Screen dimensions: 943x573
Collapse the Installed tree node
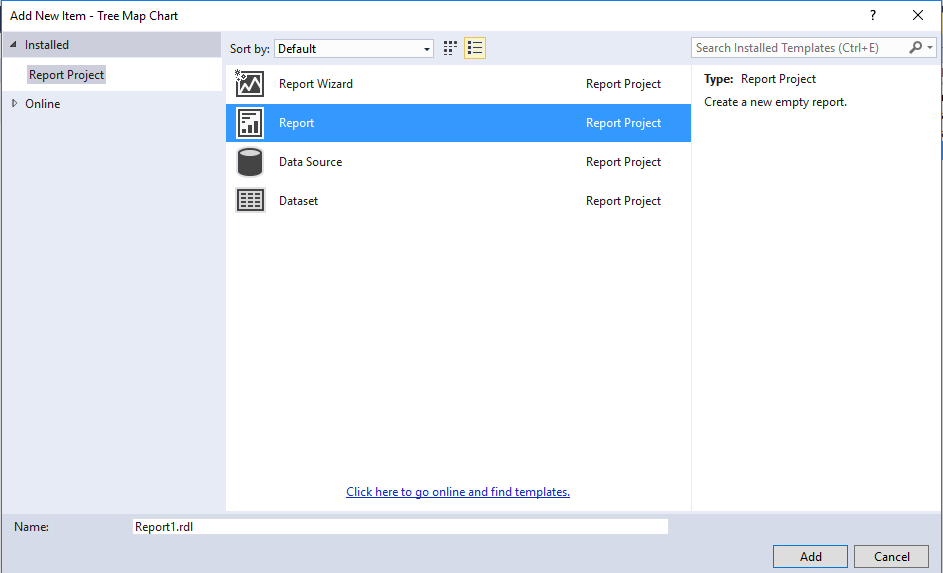tap(13, 44)
